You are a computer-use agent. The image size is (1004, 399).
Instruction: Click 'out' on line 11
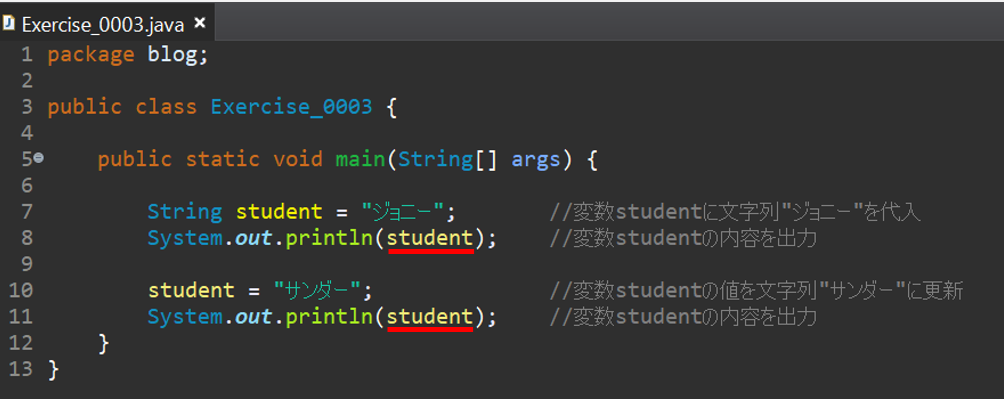coord(254,317)
